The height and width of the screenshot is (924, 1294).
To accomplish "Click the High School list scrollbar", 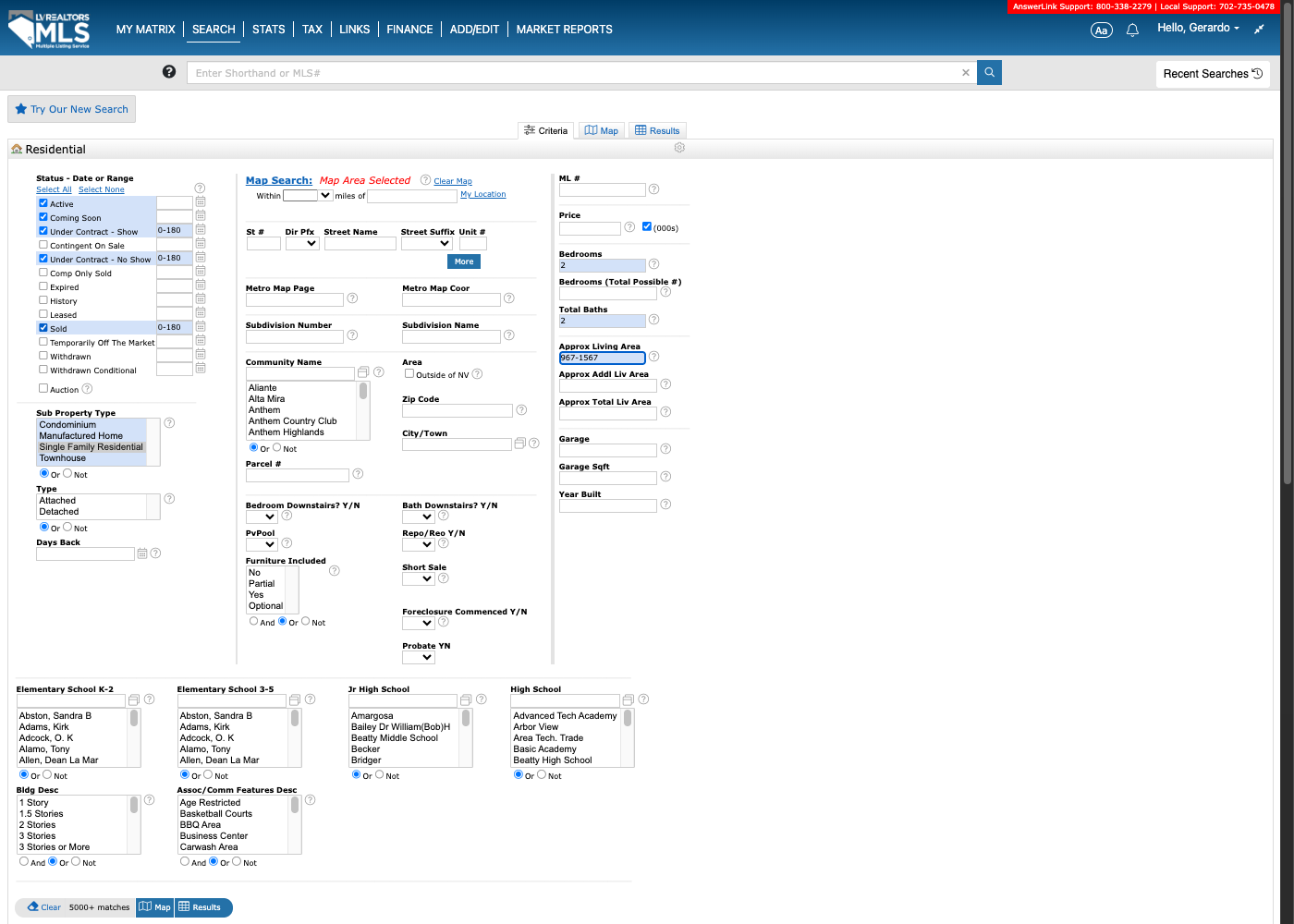I will click(x=628, y=737).
